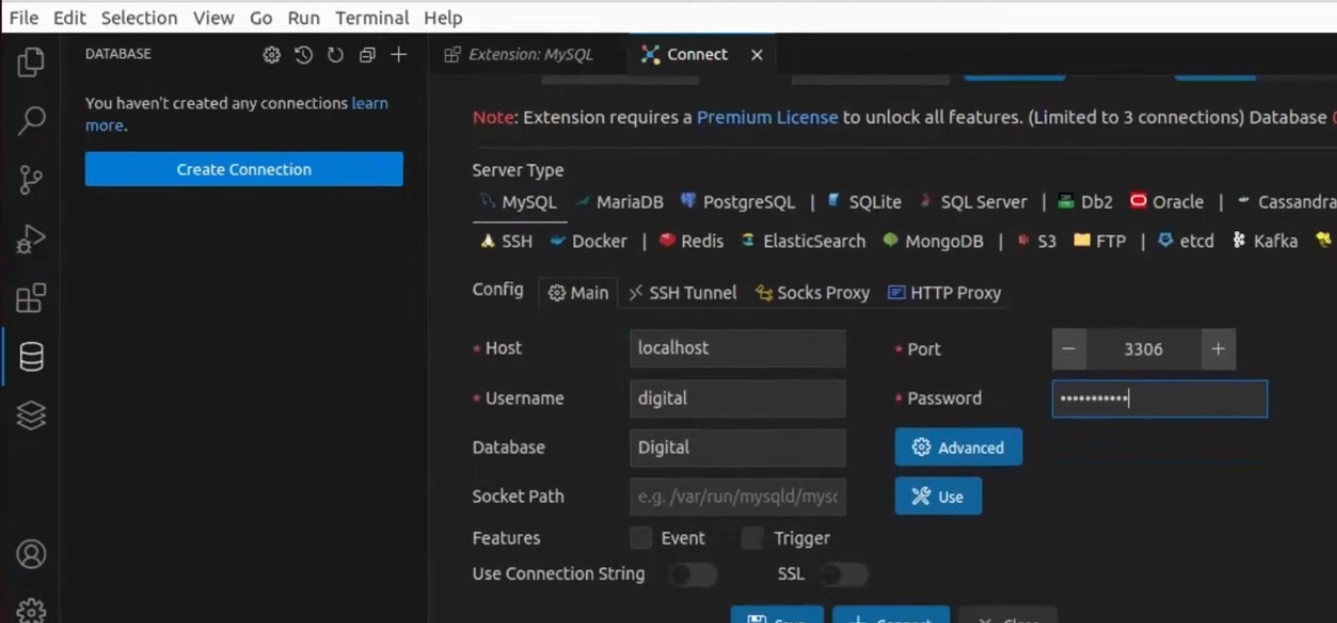1337x623 pixels.
Task: Switch to SSH Tunnel config tab
Action: pos(683,293)
